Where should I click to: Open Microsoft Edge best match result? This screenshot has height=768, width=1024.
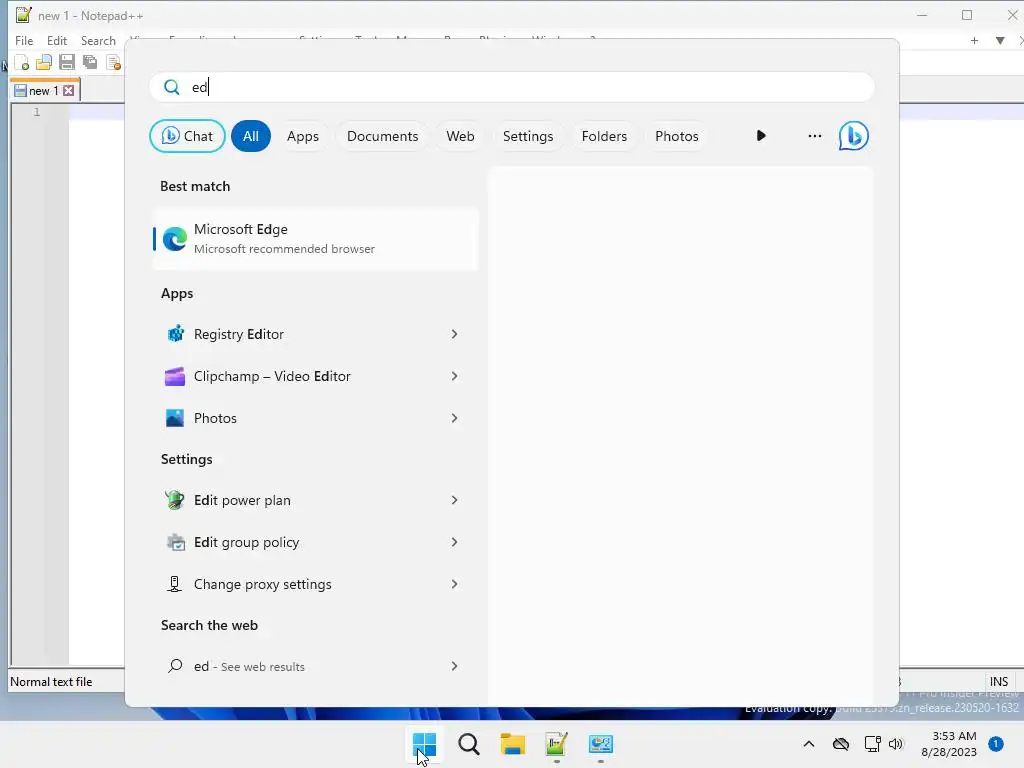pyautogui.click(x=315, y=239)
